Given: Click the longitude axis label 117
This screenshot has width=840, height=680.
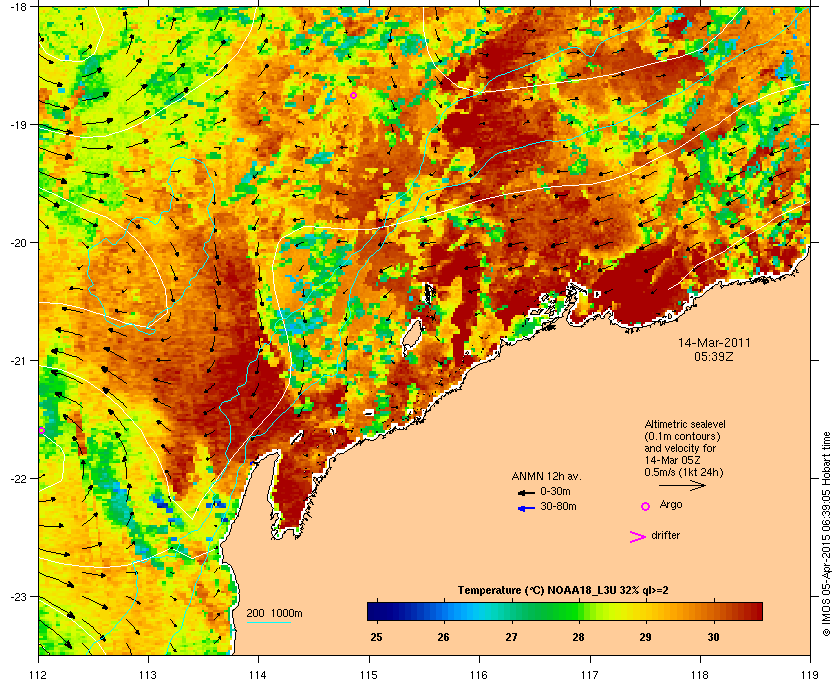Looking at the screenshot, I should (x=590, y=674).
